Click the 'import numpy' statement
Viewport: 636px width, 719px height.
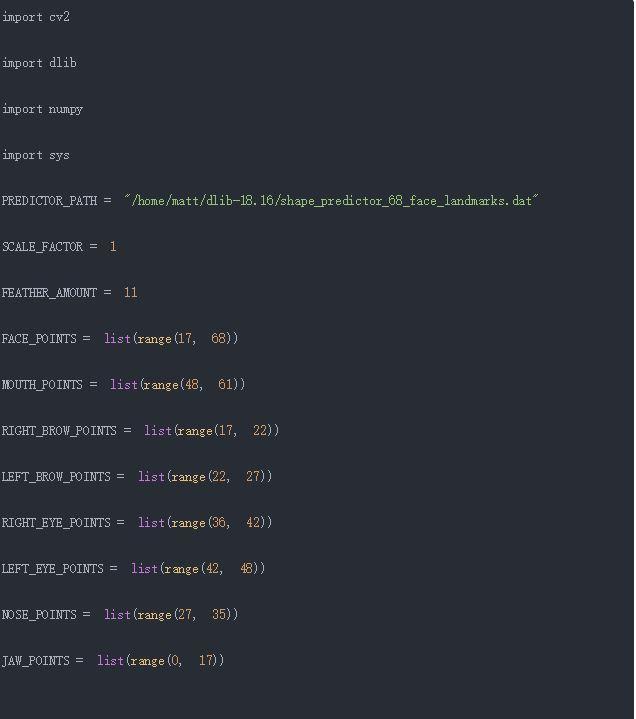42,109
